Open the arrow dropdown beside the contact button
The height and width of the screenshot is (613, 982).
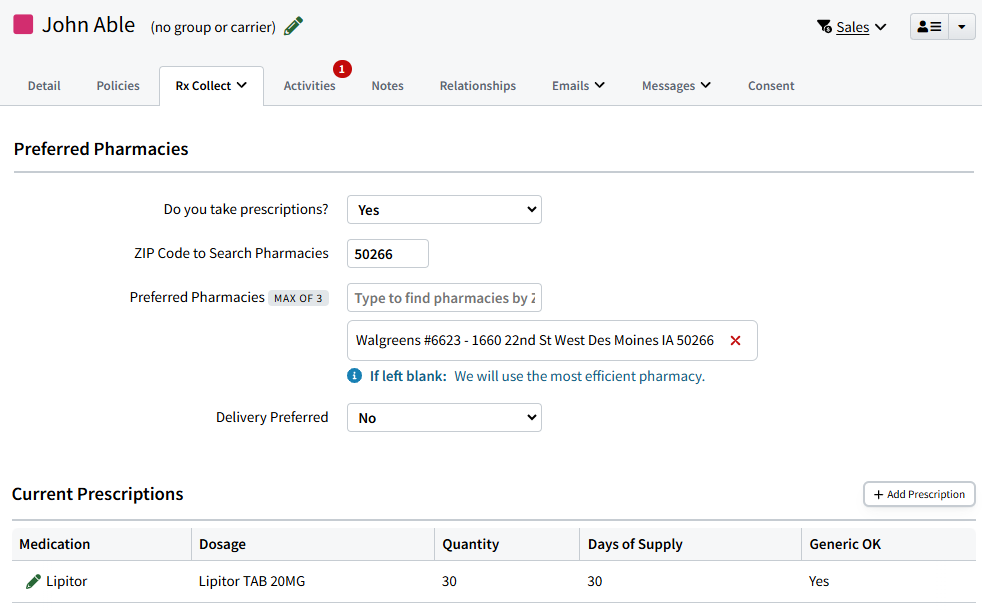pyautogui.click(x=961, y=26)
